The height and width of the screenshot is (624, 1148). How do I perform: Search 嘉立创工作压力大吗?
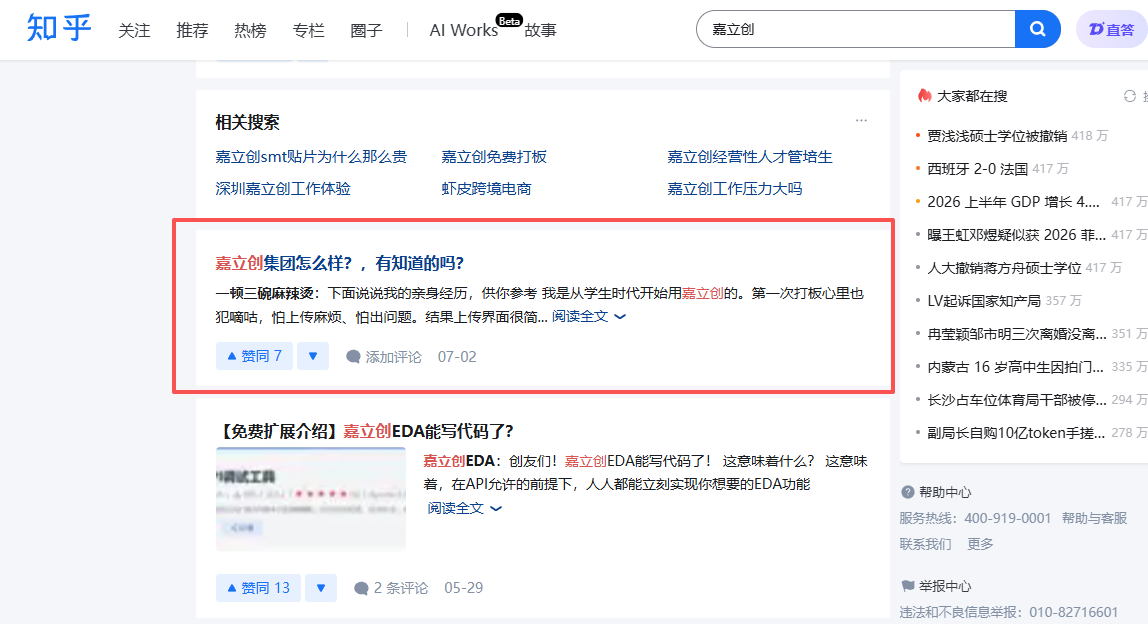click(734, 189)
